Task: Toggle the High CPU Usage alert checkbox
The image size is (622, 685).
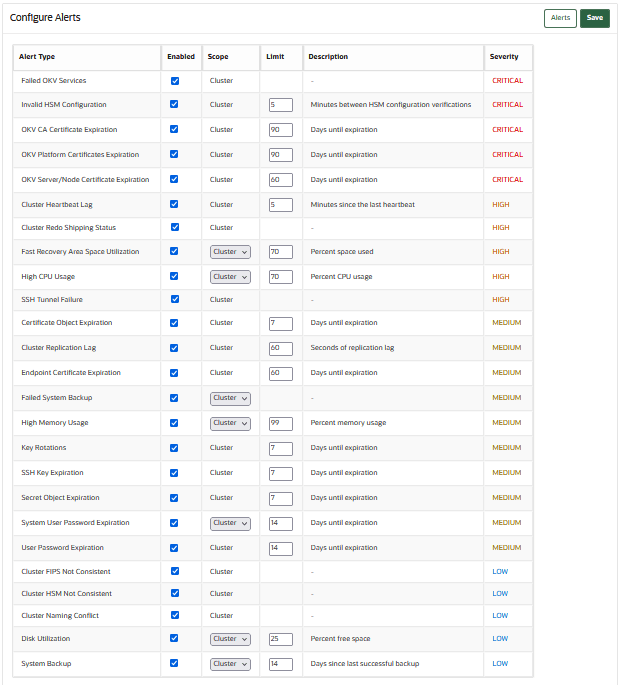Action: point(175,277)
